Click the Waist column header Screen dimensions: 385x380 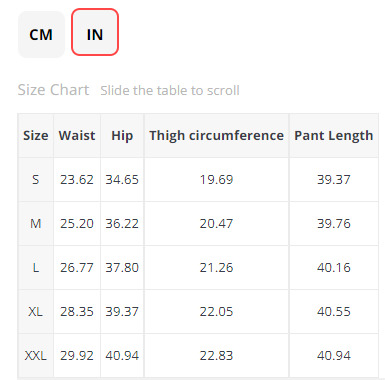[x=77, y=135]
